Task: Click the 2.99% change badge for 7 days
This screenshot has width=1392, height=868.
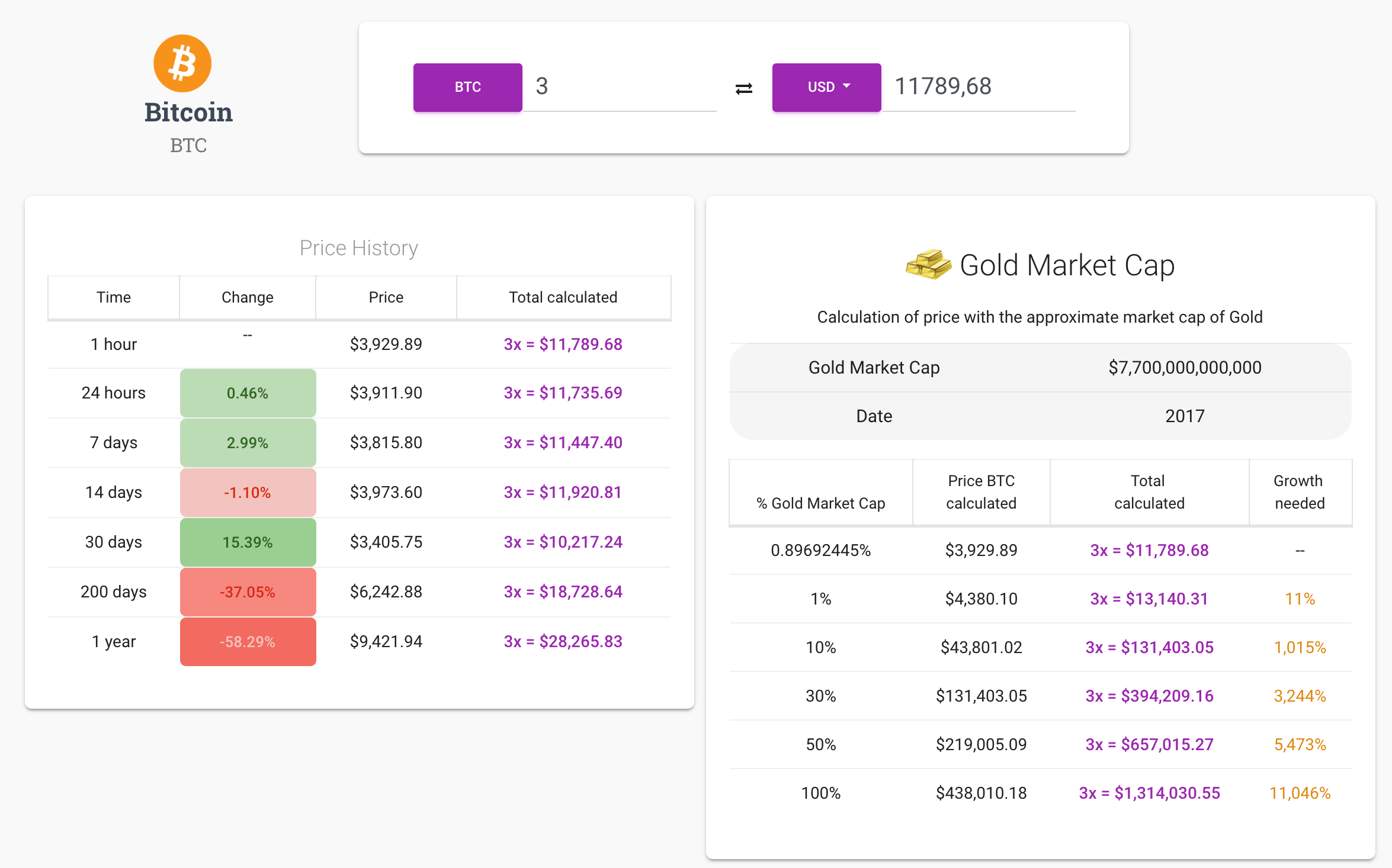Action: (x=248, y=442)
